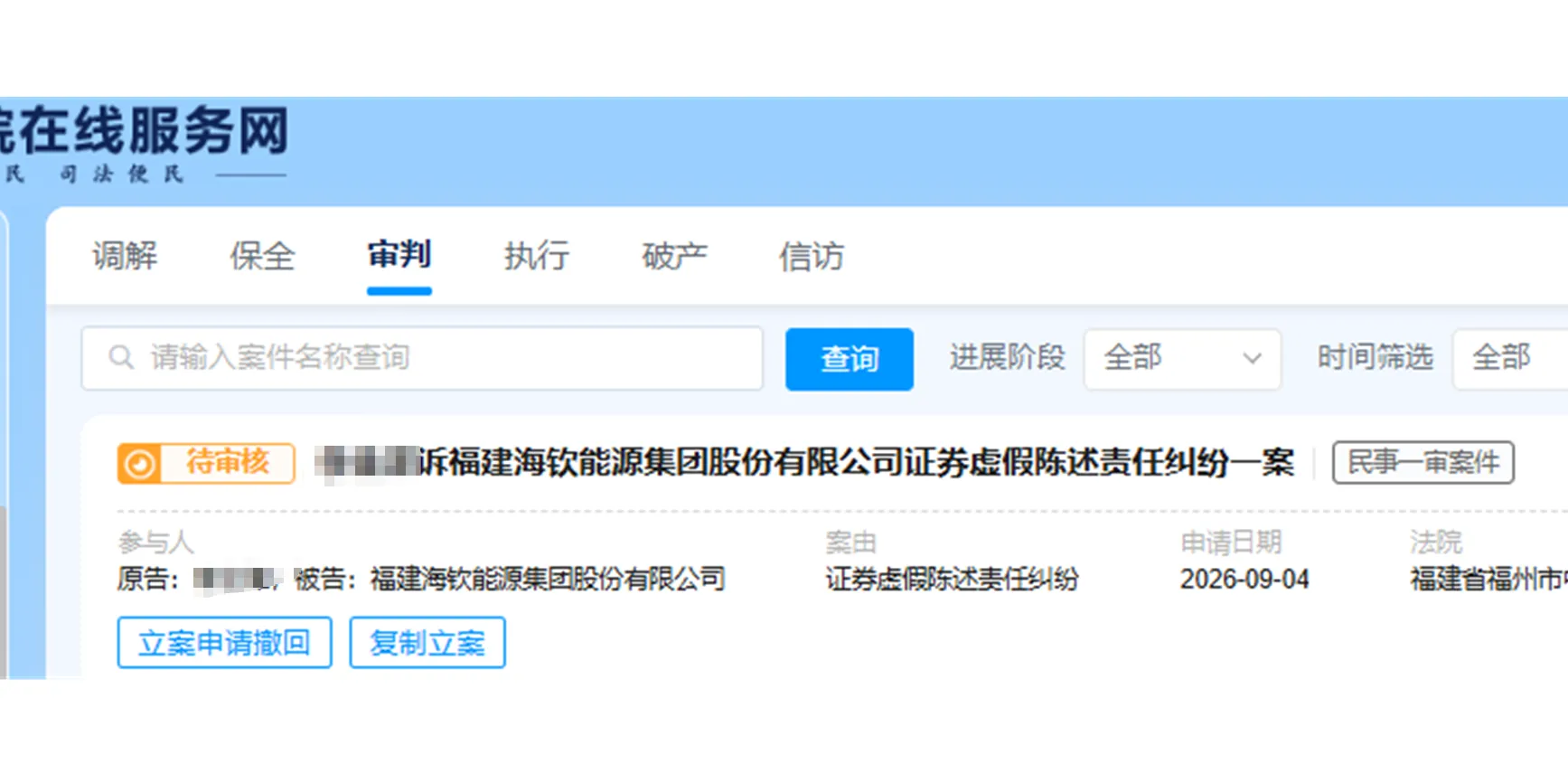Switch to the 保全 tab
The height and width of the screenshot is (783, 1568).
(262, 256)
